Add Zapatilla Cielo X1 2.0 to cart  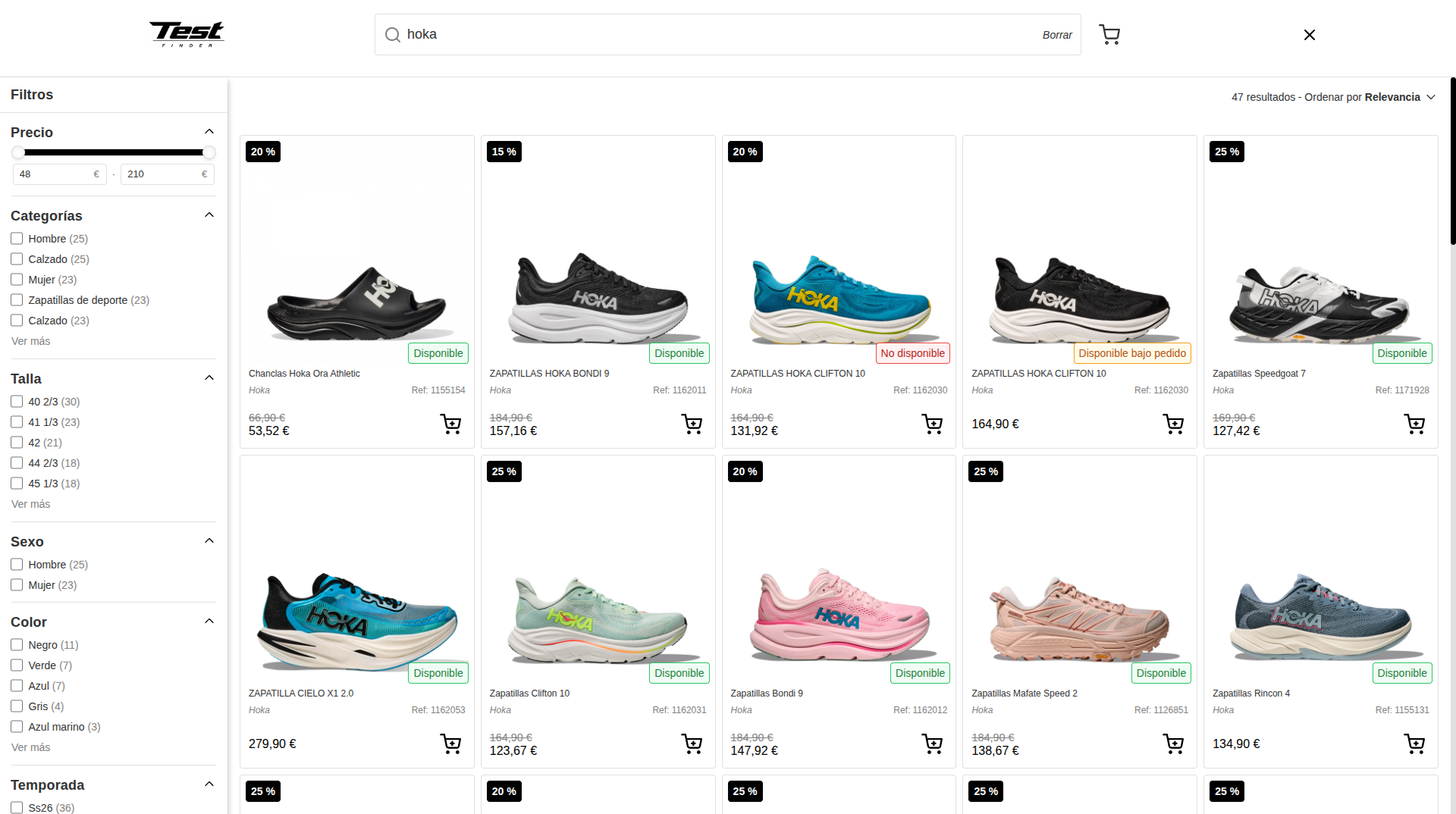point(451,744)
